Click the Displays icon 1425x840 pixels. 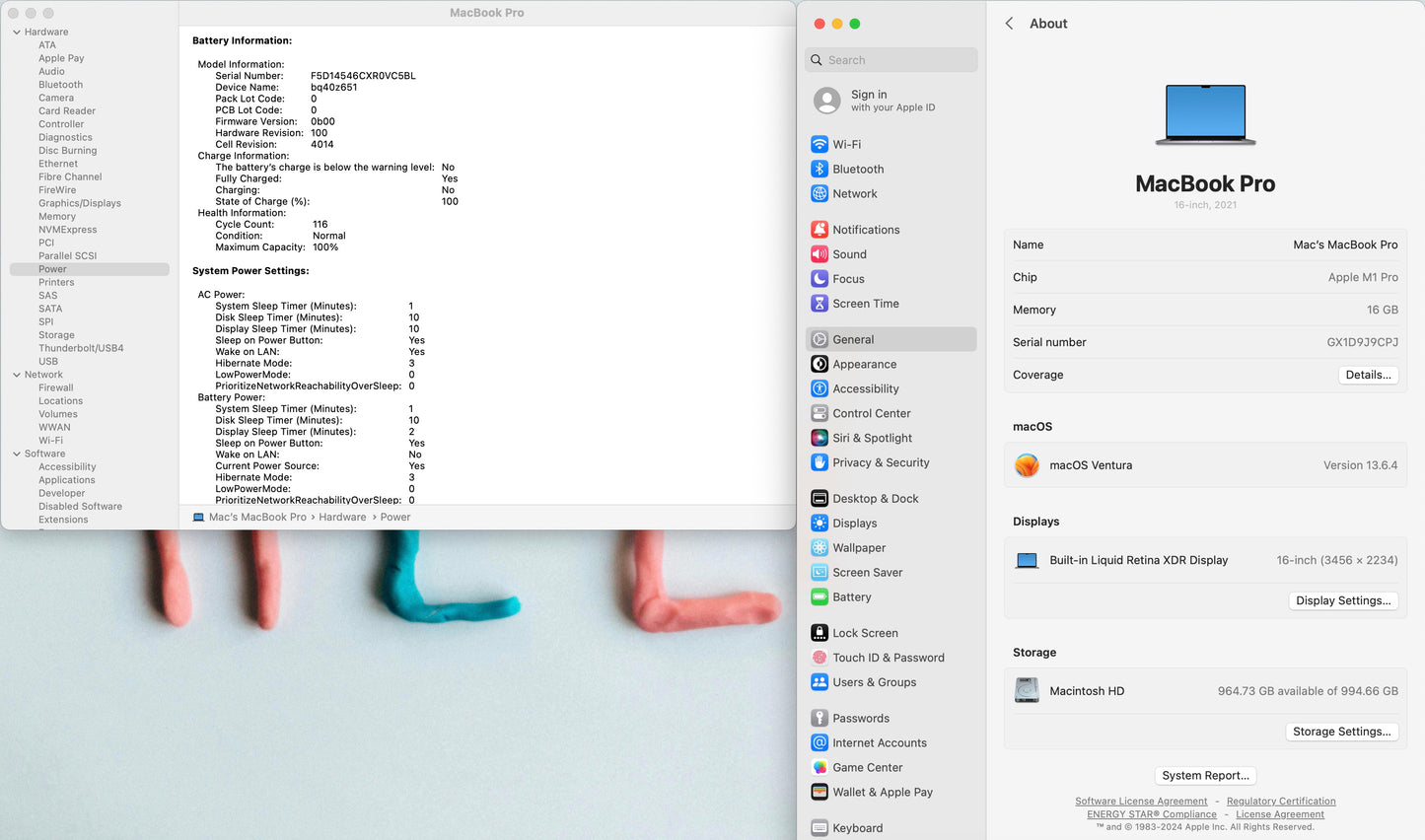coord(819,523)
